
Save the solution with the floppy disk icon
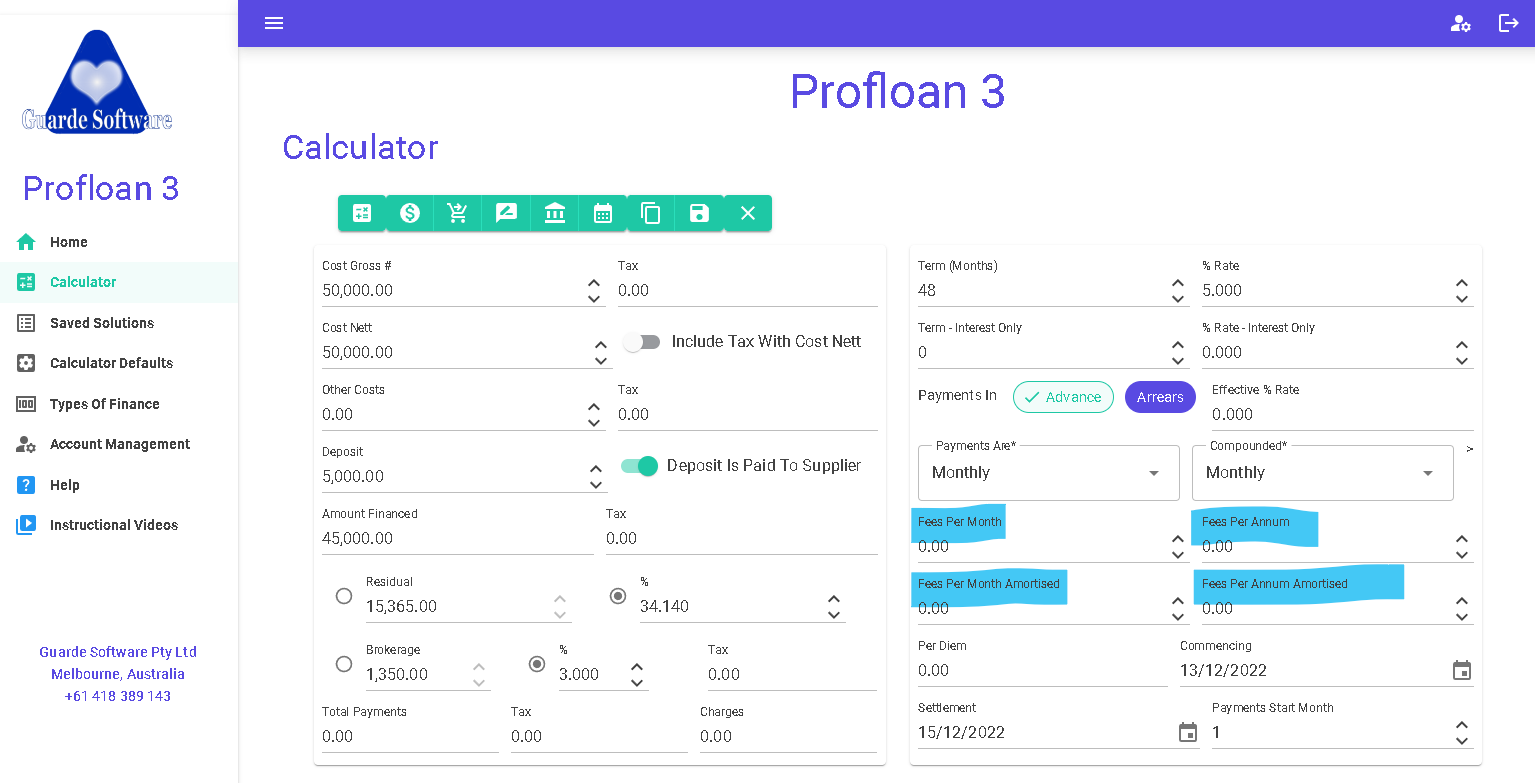point(699,213)
